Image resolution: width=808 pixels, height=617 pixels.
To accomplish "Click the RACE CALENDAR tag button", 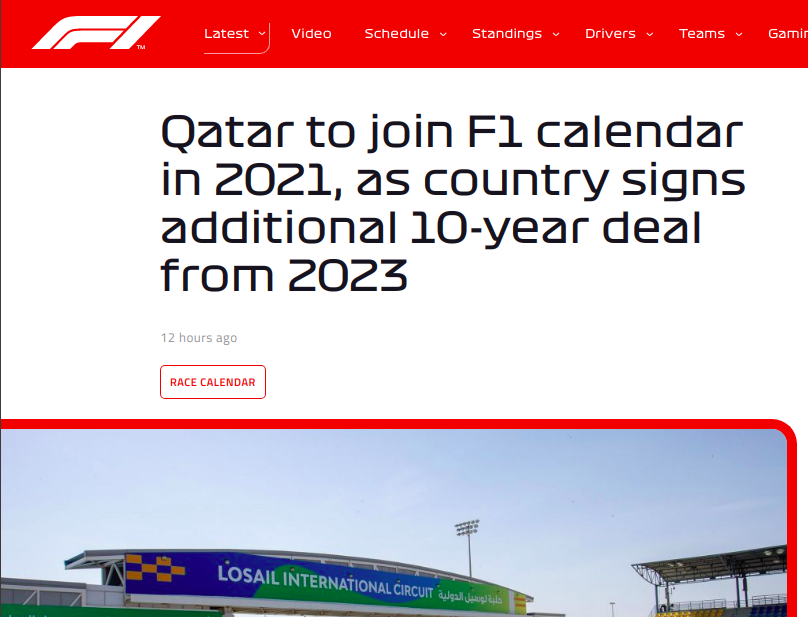I will (x=213, y=382).
